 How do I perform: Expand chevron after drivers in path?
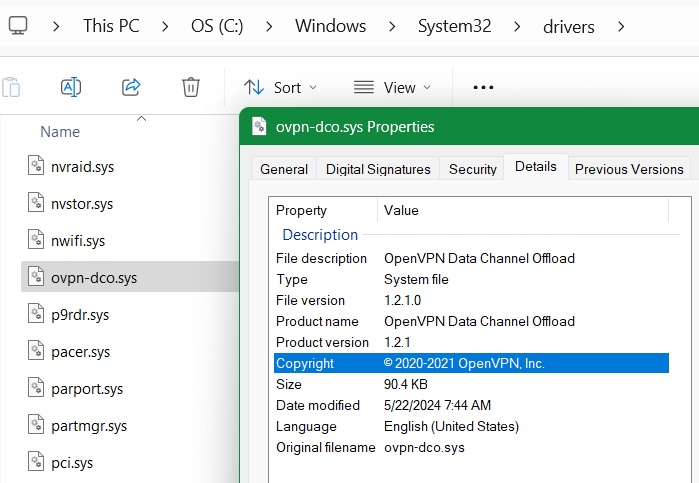coord(621,26)
